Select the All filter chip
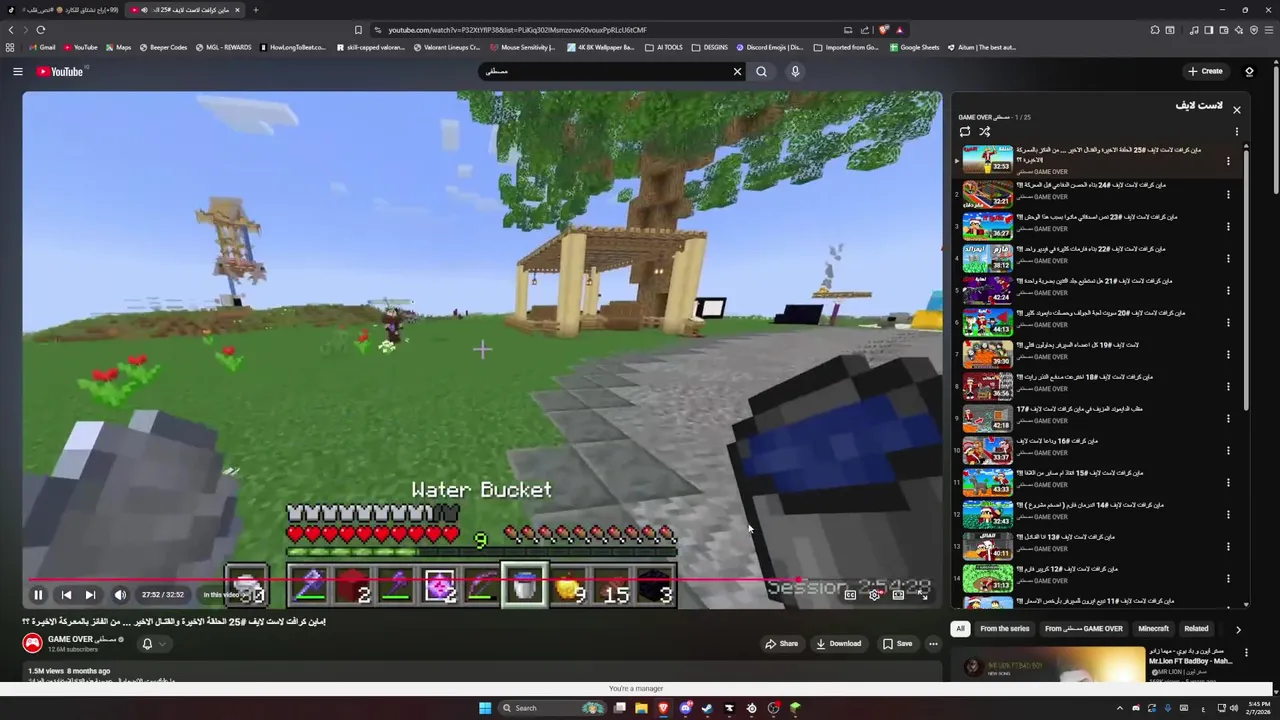The image size is (1280, 720). pos(960,629)
